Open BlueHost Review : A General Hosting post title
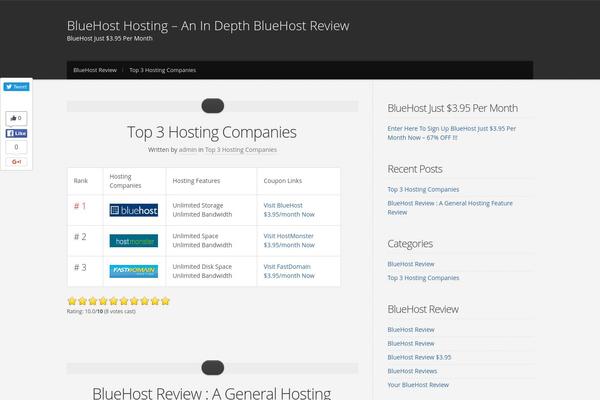Viewport: 600px width, 400px height. (212, 393)
